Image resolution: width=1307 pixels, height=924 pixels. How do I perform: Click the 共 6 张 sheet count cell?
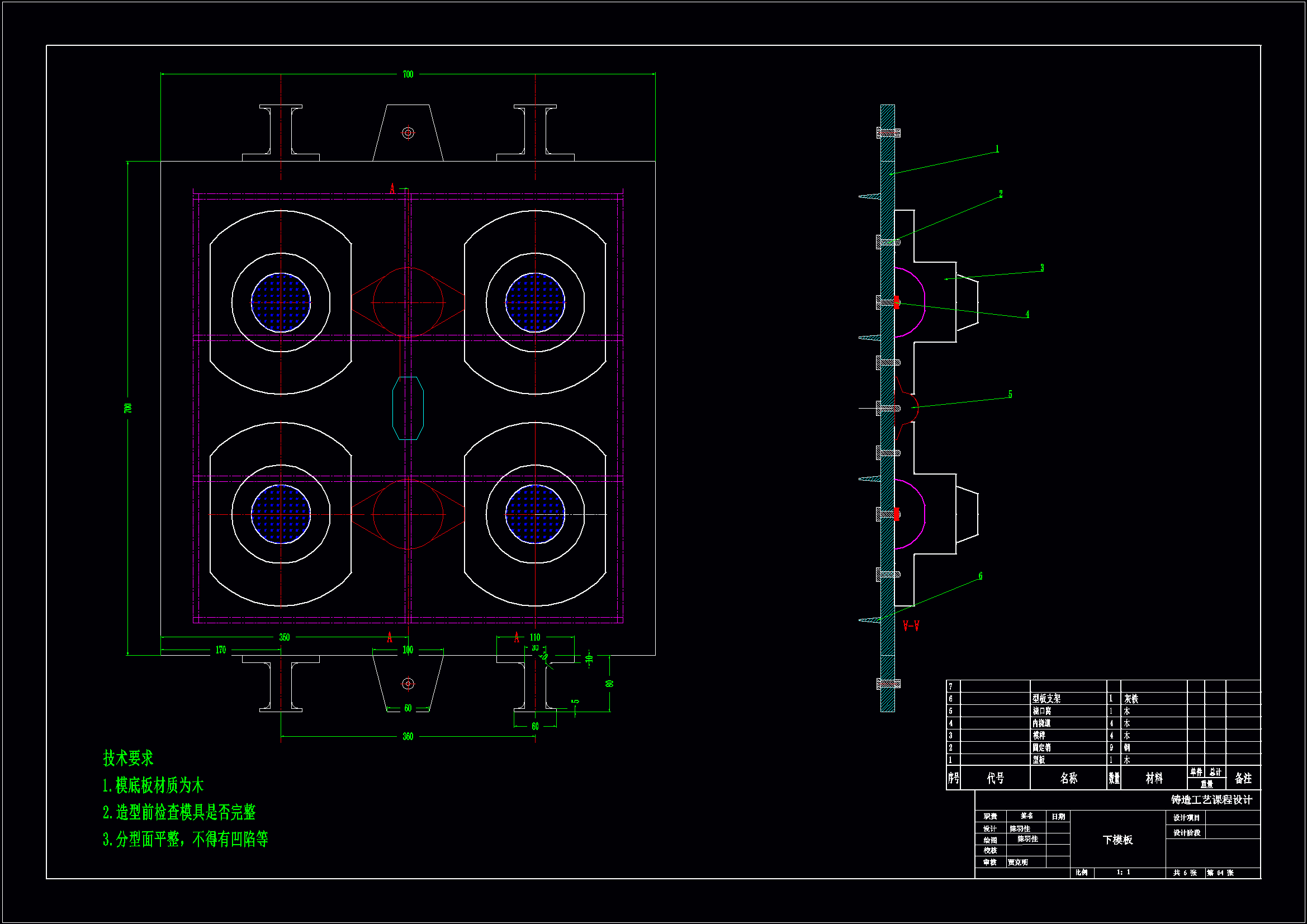tap(1185, 873)
